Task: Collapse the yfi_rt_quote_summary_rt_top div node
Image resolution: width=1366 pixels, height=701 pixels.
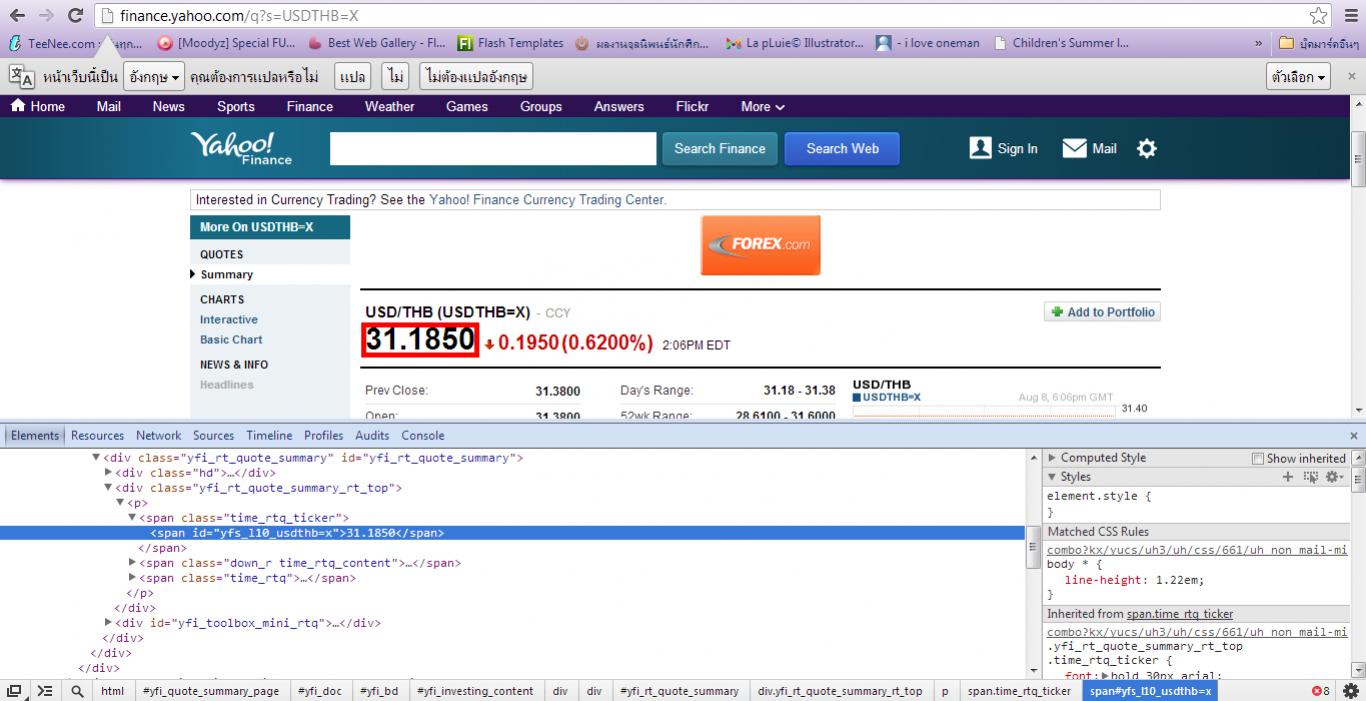Action: tap(108, 488)
